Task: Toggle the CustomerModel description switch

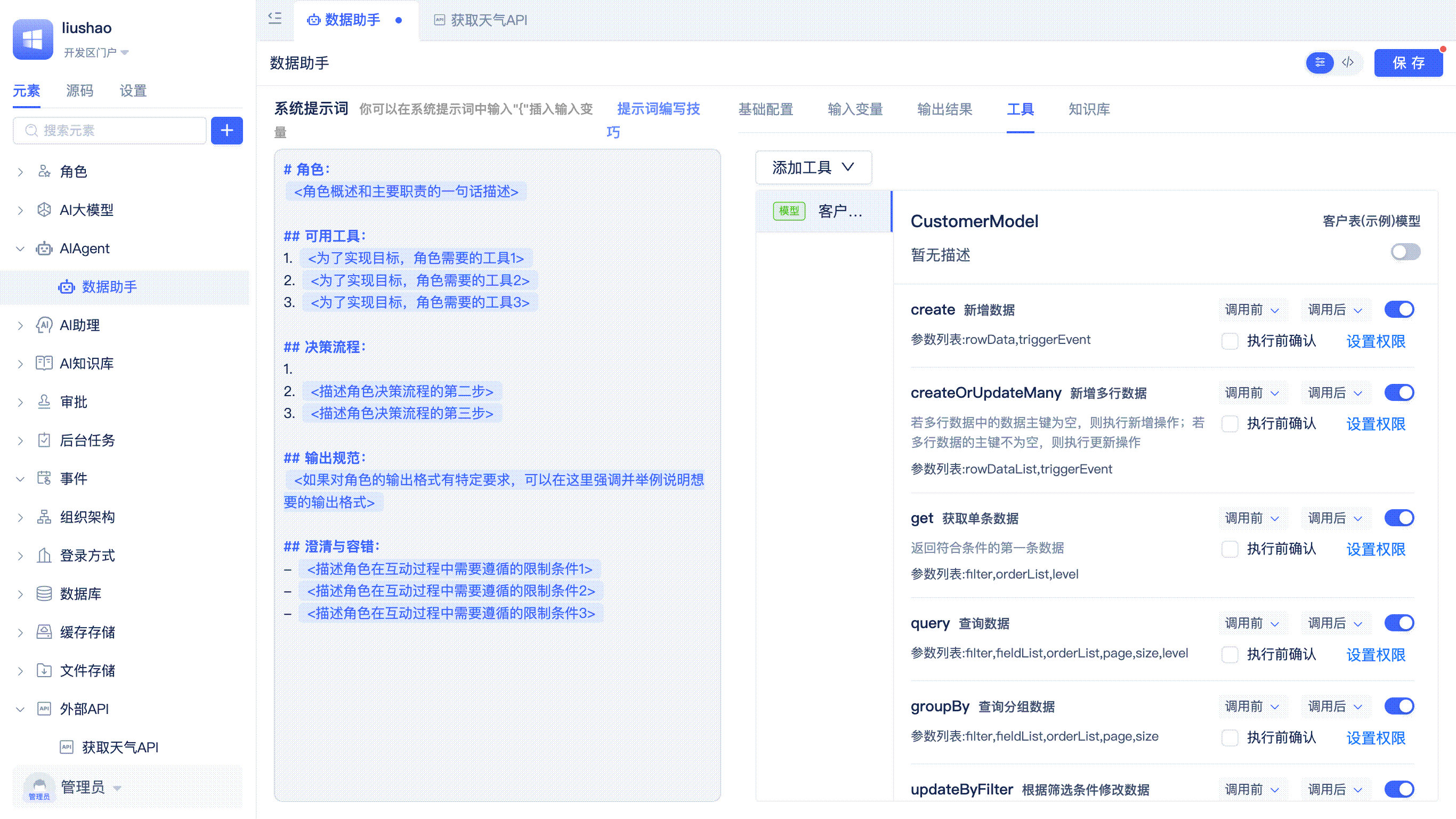Action: (1405, 252)
